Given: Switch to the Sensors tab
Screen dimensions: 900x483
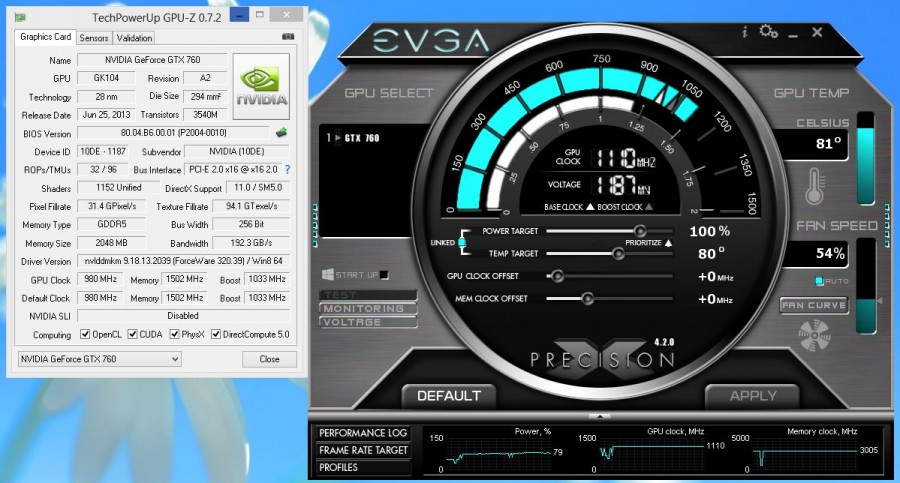Looking at the screenshot, I should click(x=94, y=38).
